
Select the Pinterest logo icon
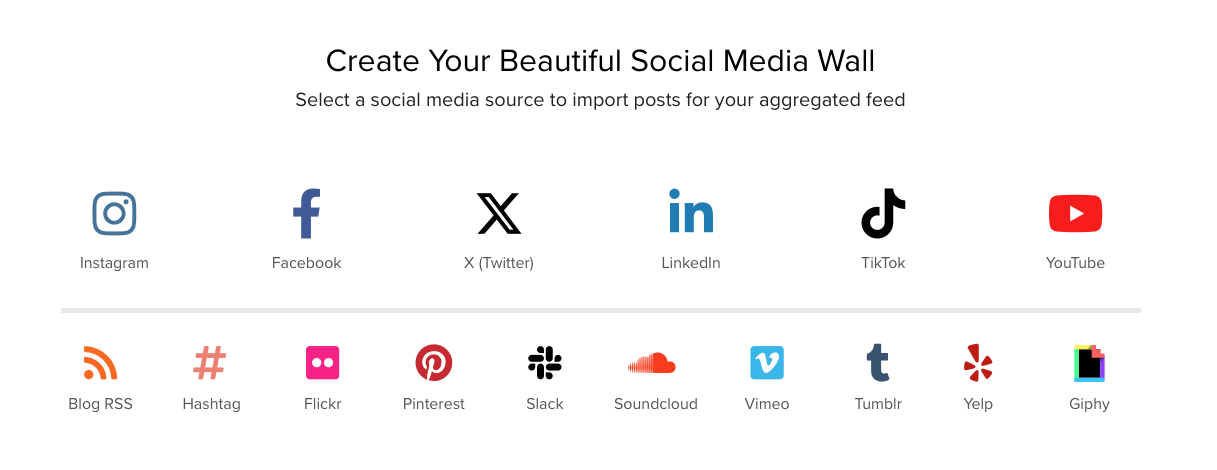434,363
